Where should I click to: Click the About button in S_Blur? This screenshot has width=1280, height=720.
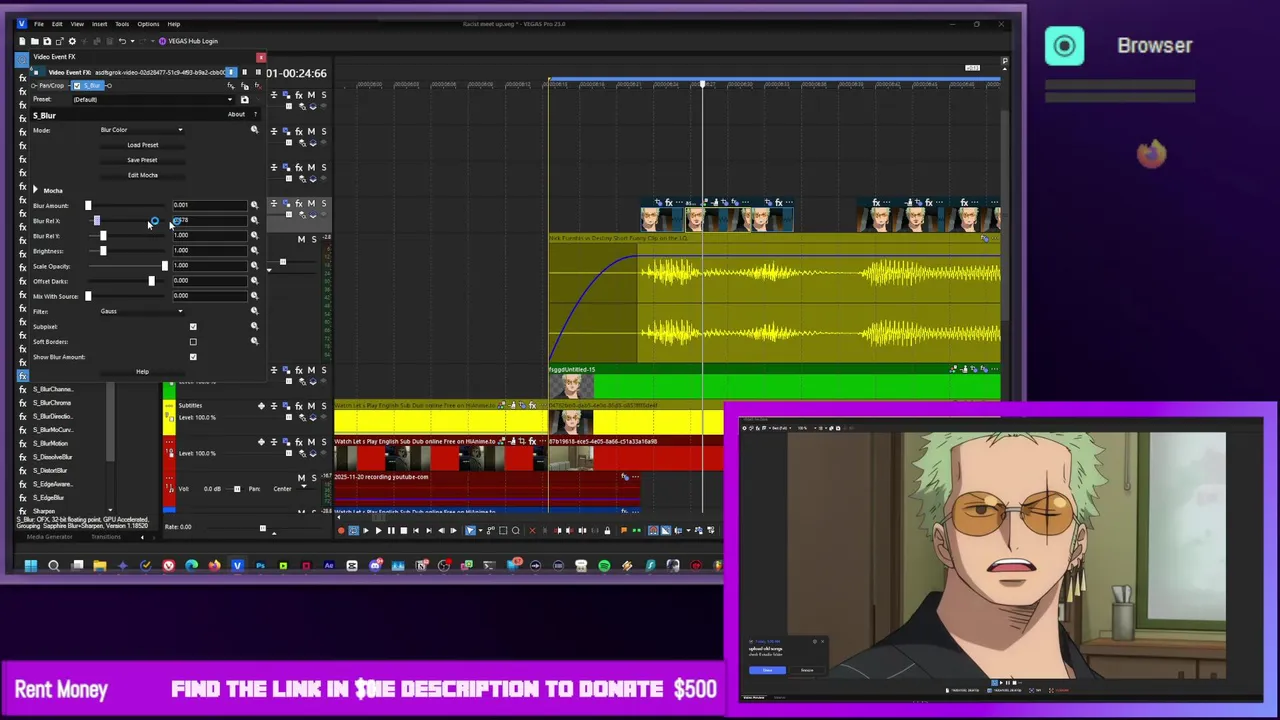tap(236, 114)
